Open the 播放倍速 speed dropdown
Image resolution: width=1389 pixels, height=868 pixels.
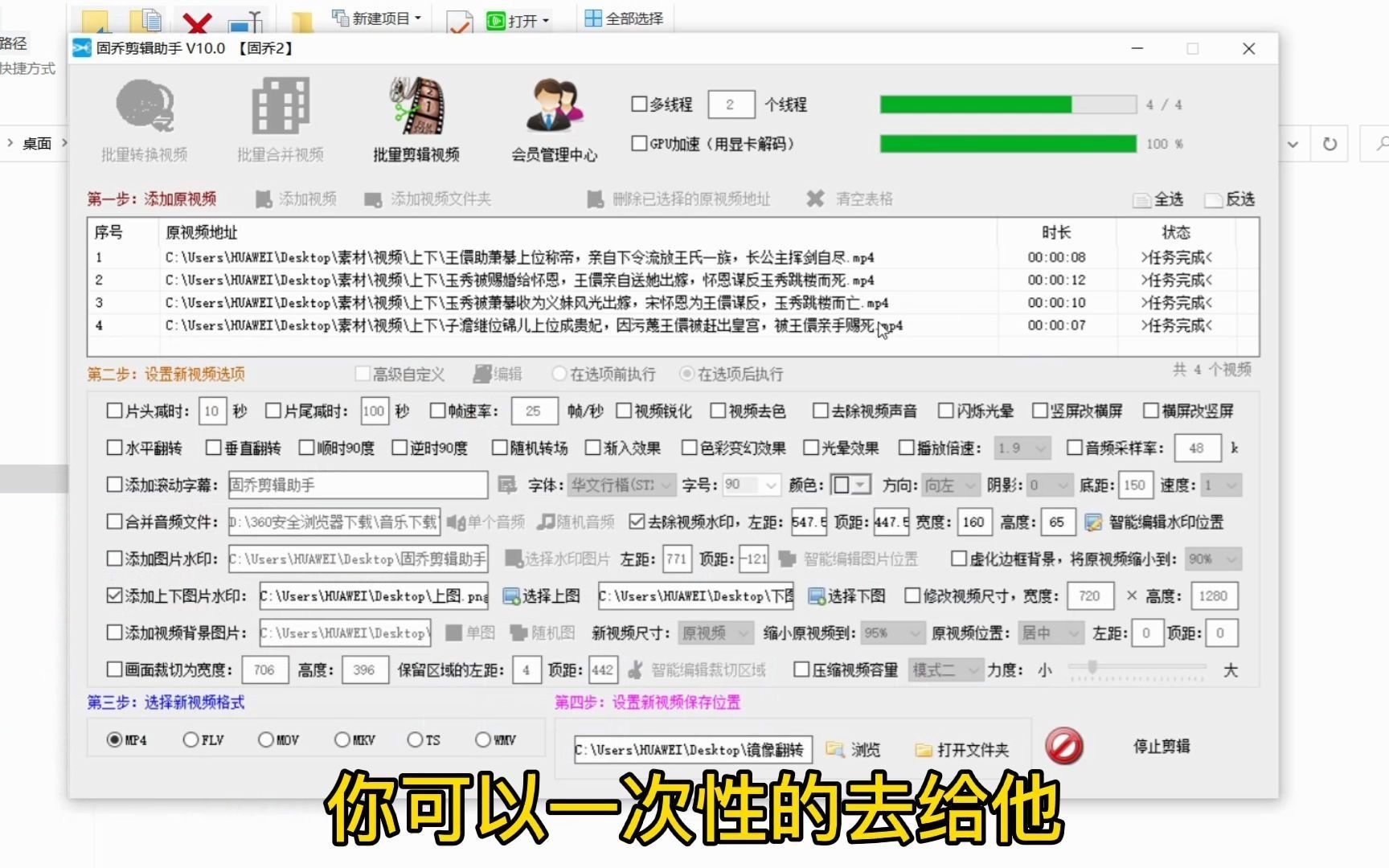tap(1022, 448)
